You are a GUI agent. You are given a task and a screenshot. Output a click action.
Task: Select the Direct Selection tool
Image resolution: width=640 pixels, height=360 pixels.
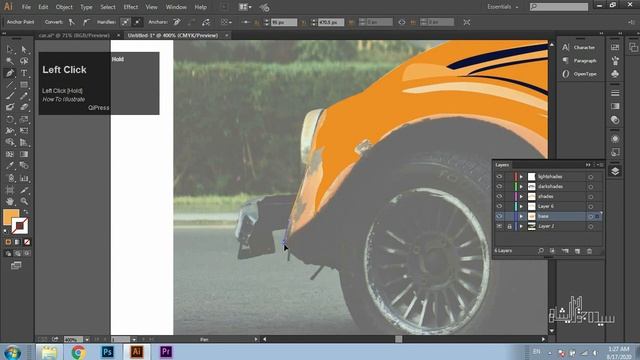[24, 49]
